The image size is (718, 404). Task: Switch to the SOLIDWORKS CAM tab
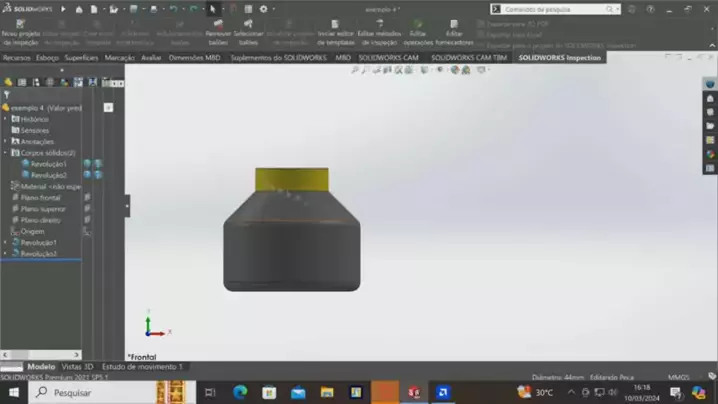tap(388, 58)
